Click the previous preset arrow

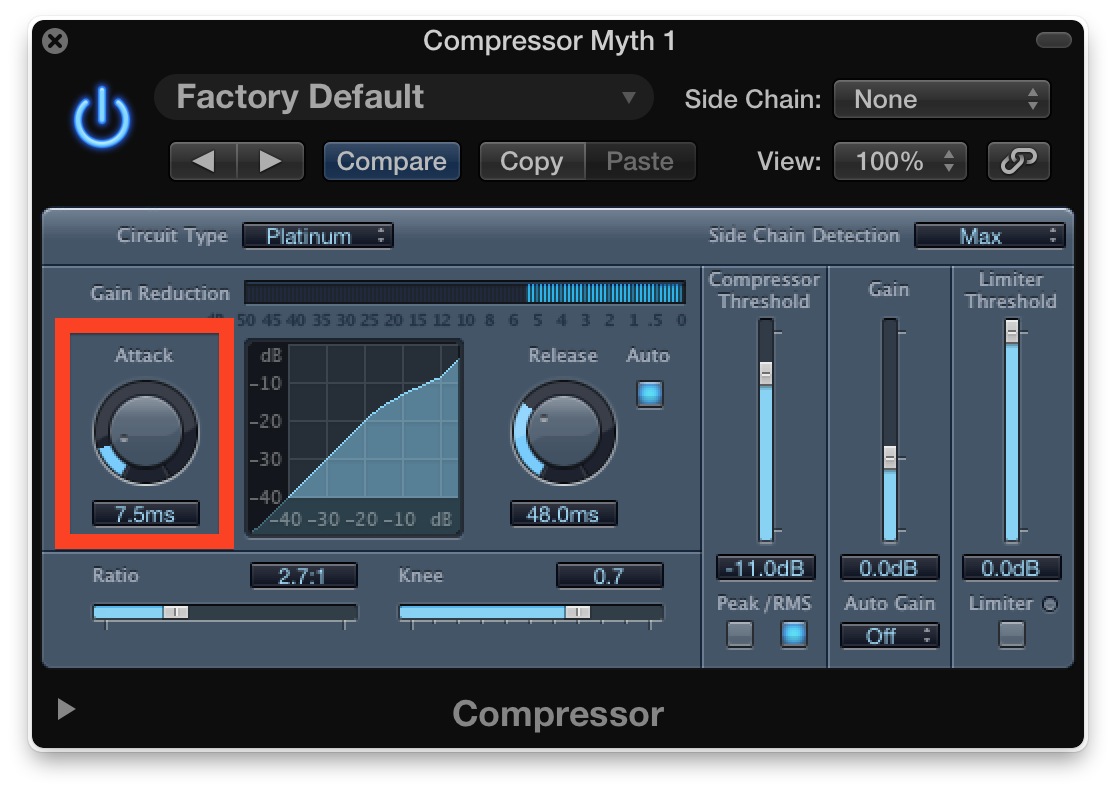[205, 161]
